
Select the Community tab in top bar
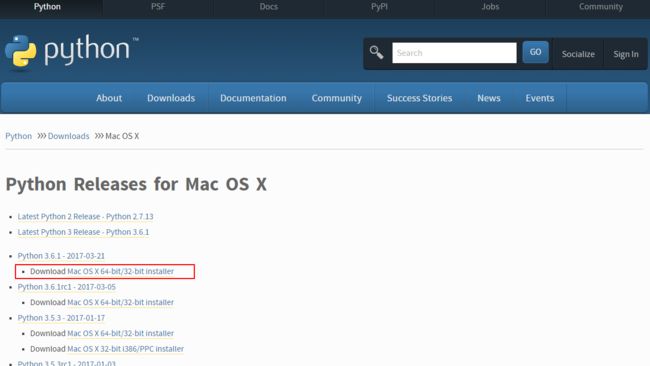pos(601,7)
